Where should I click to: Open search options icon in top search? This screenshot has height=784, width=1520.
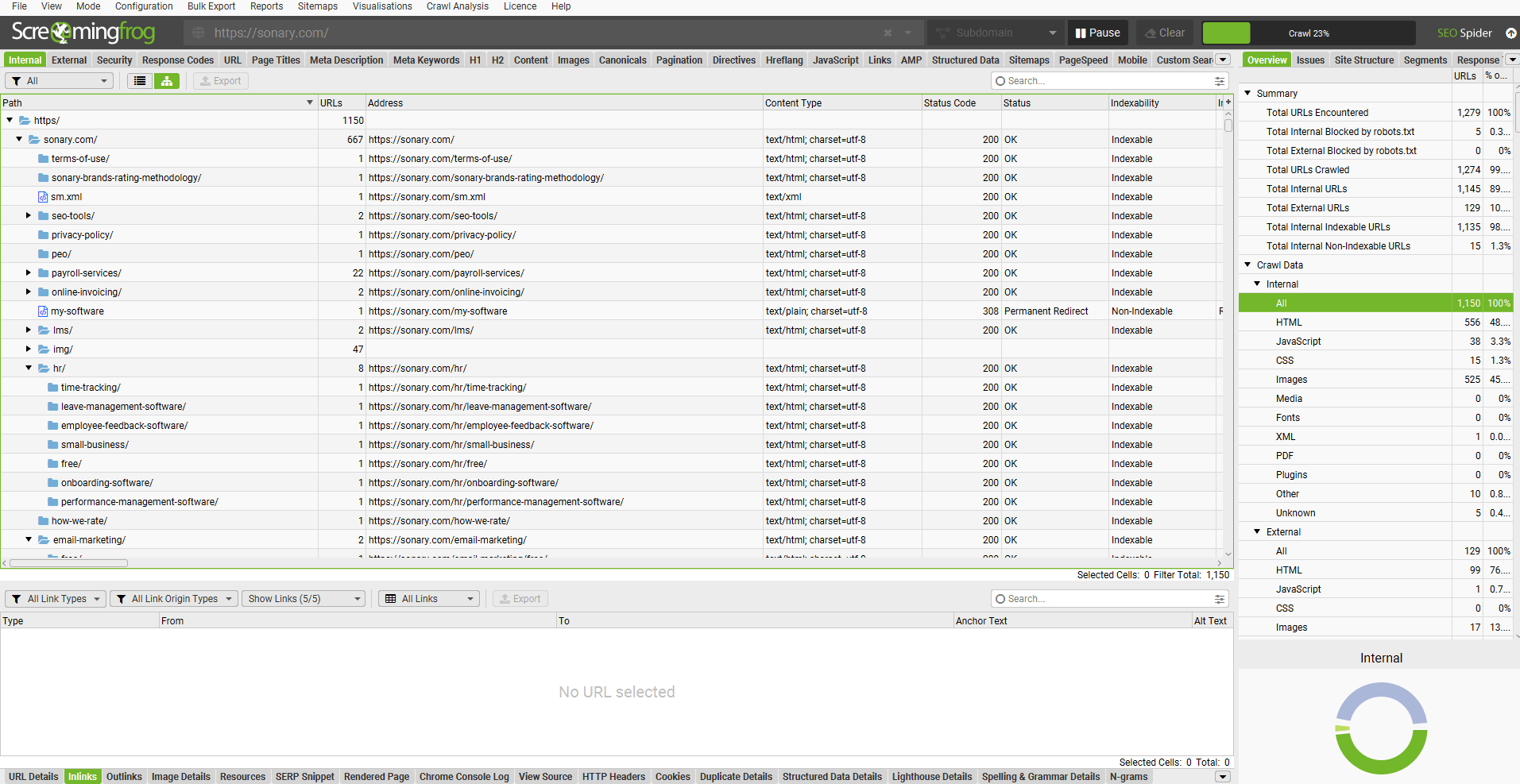pyautogui.click(x=1220, y=81)
